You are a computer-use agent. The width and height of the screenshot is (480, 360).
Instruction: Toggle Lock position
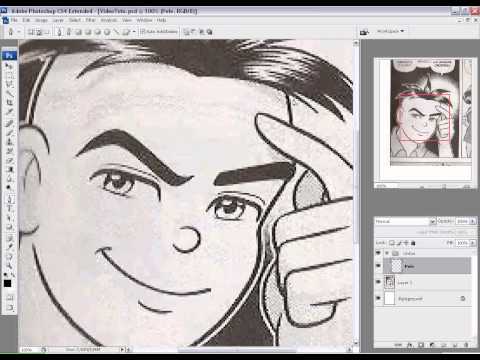406,243
